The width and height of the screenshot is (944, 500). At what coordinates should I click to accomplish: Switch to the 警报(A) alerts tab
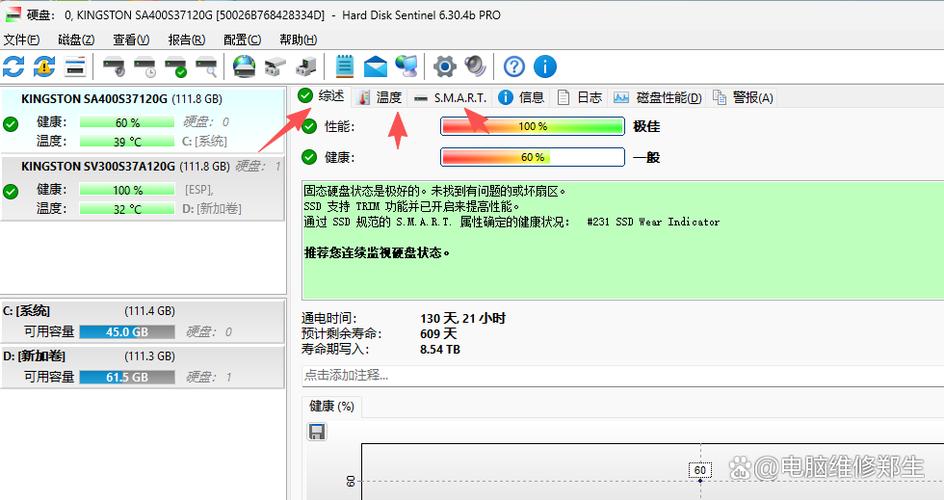pyautogui.click(x=744, y=97)
